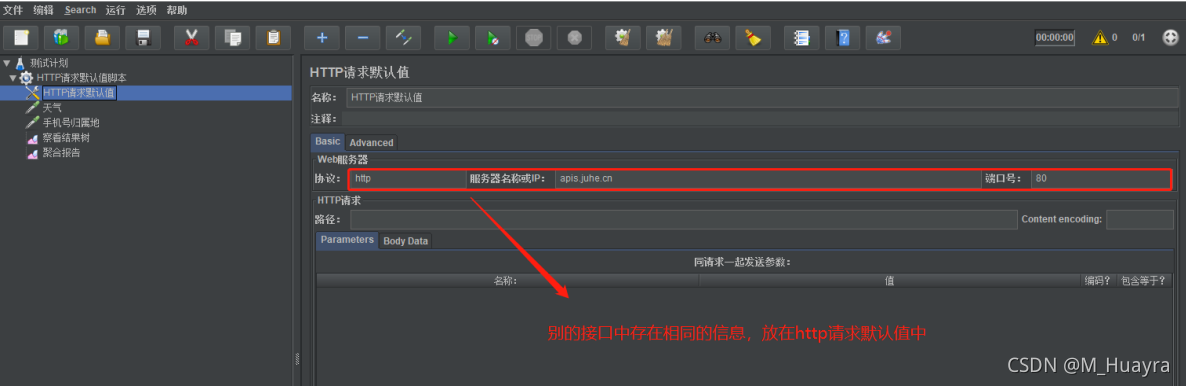1186x387 pixels.
Task: Click the Toggle enable/disable toolbar icon
Action: [x=404, y=38]
